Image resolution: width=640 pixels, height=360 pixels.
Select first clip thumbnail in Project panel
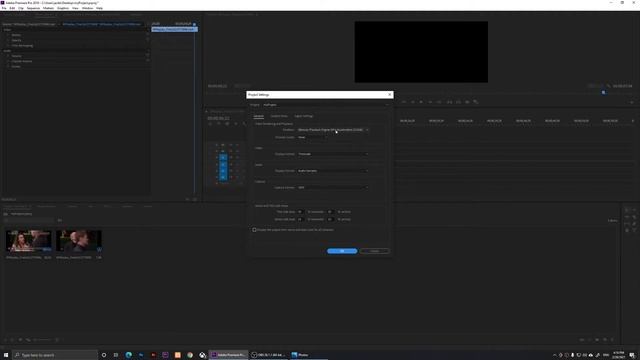point(29,241)
